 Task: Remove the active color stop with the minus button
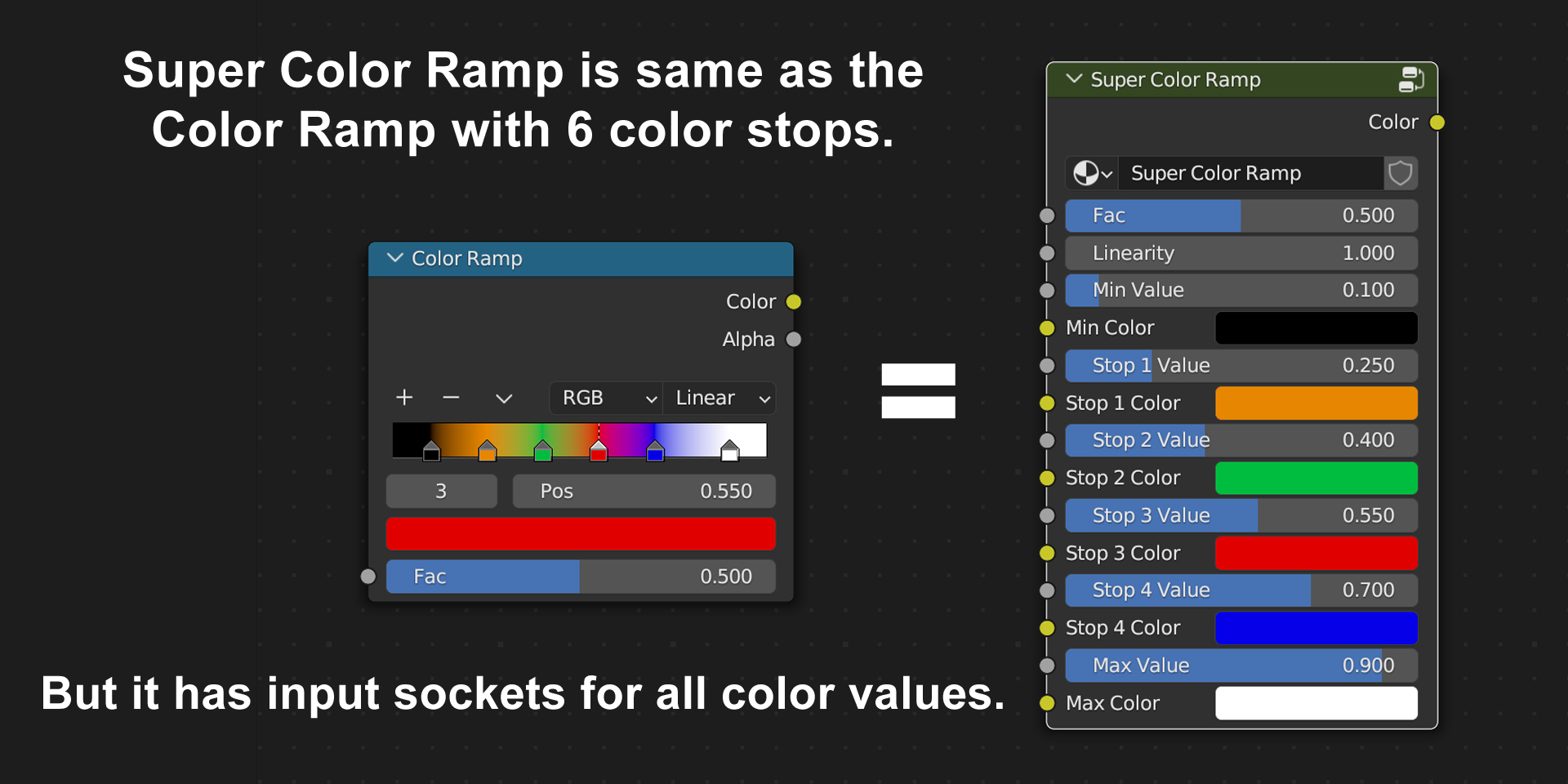tap(451, 398)
